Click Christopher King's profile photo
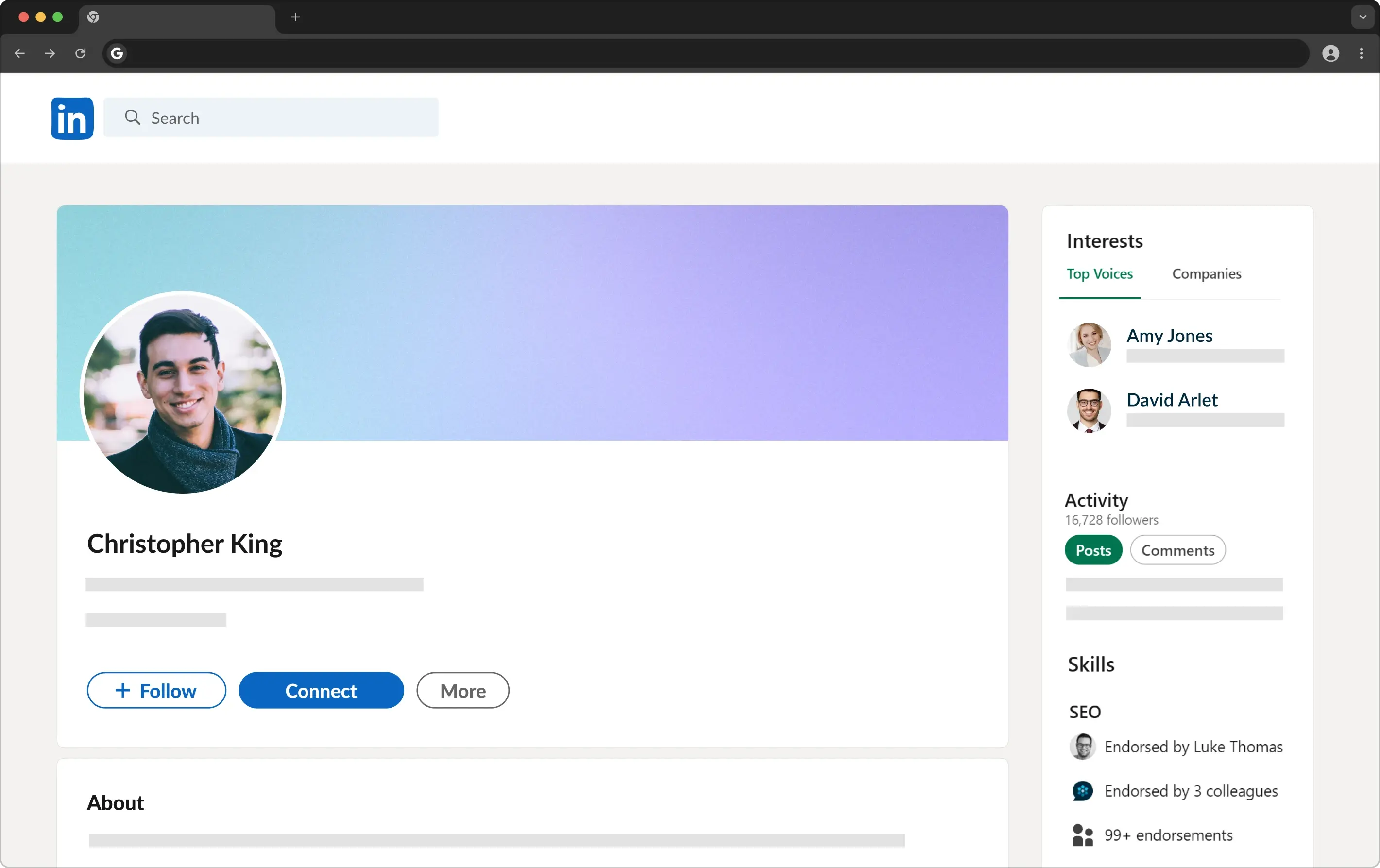Screen dimensions: 1380x868 (x=183, y=392)
